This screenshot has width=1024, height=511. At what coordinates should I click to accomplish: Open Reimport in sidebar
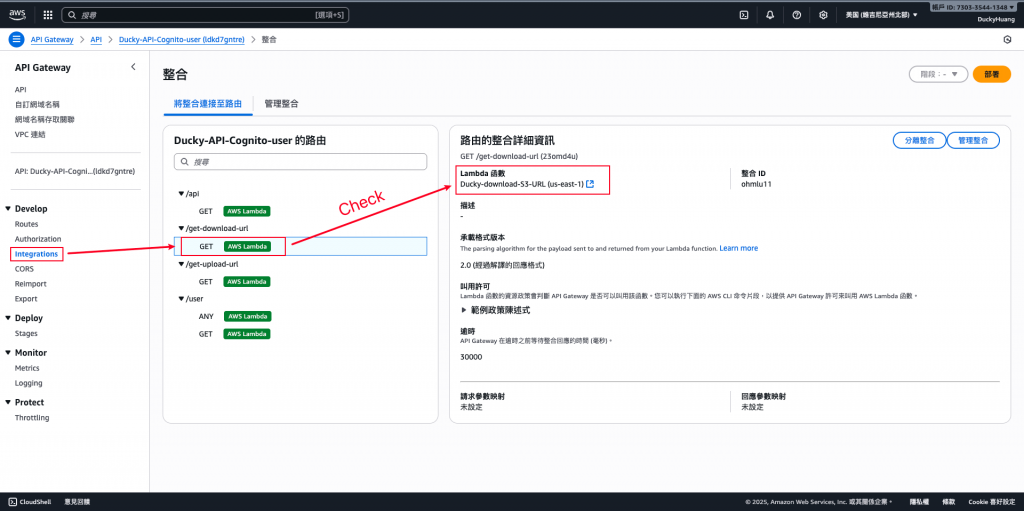pyautogui.click(x=31, y=284)
